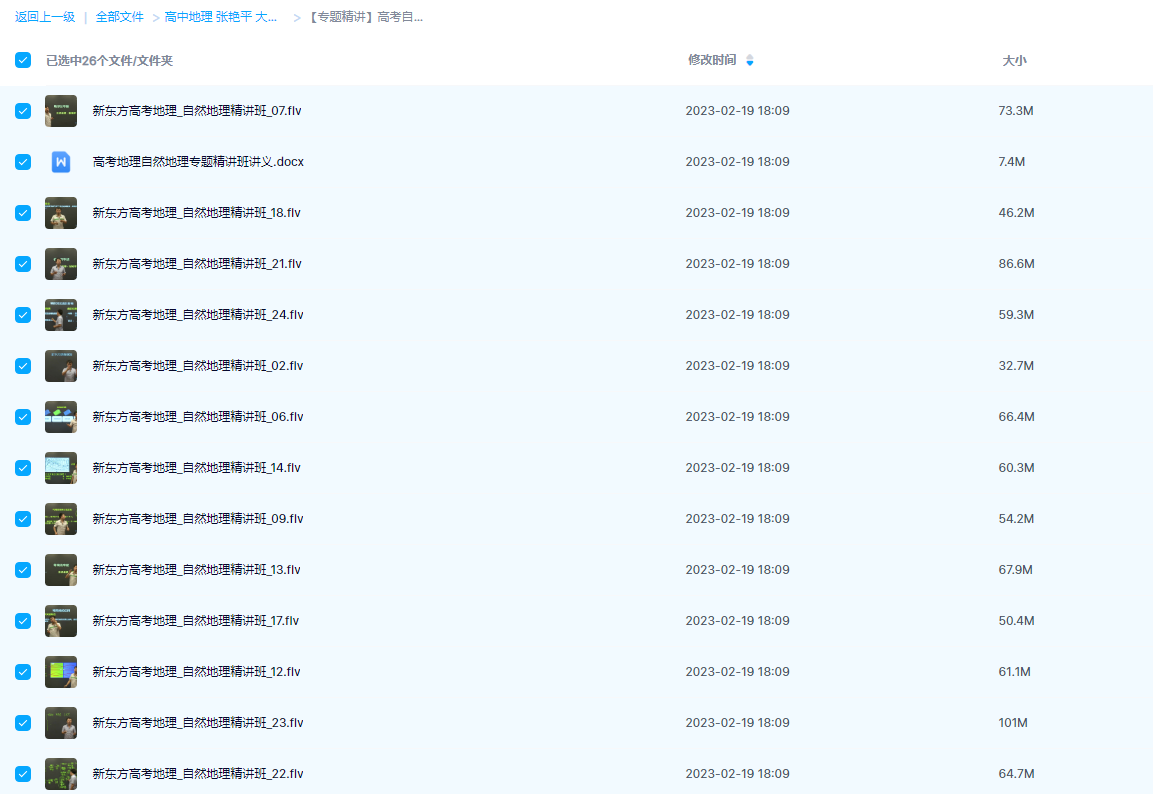Open 高考地理自然地理专题精讲班讲义.docx file name
This screenshot has width=1153, height=794.
click(x=198, y=162)
